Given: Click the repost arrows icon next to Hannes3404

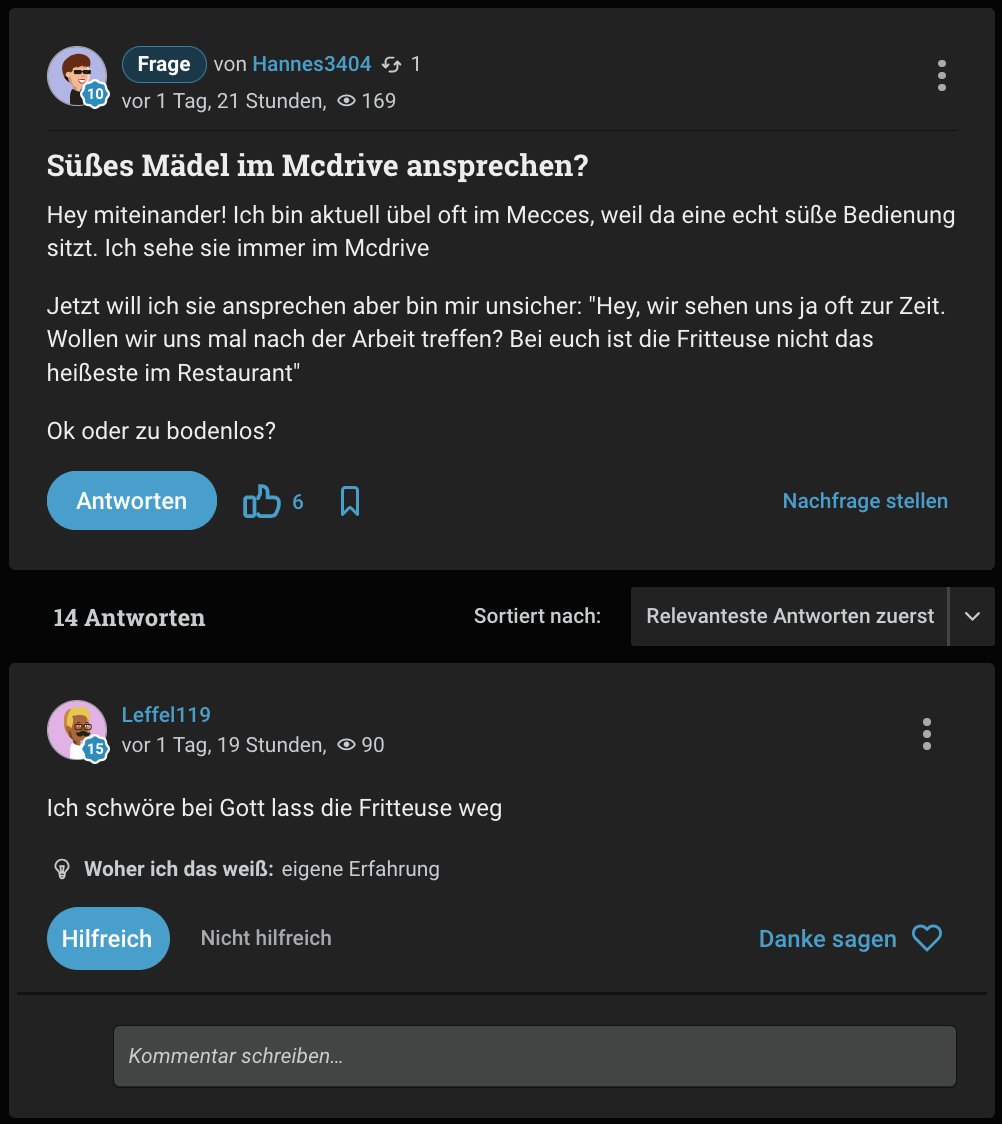Looking at the screenshot, I should pos(392,65).
